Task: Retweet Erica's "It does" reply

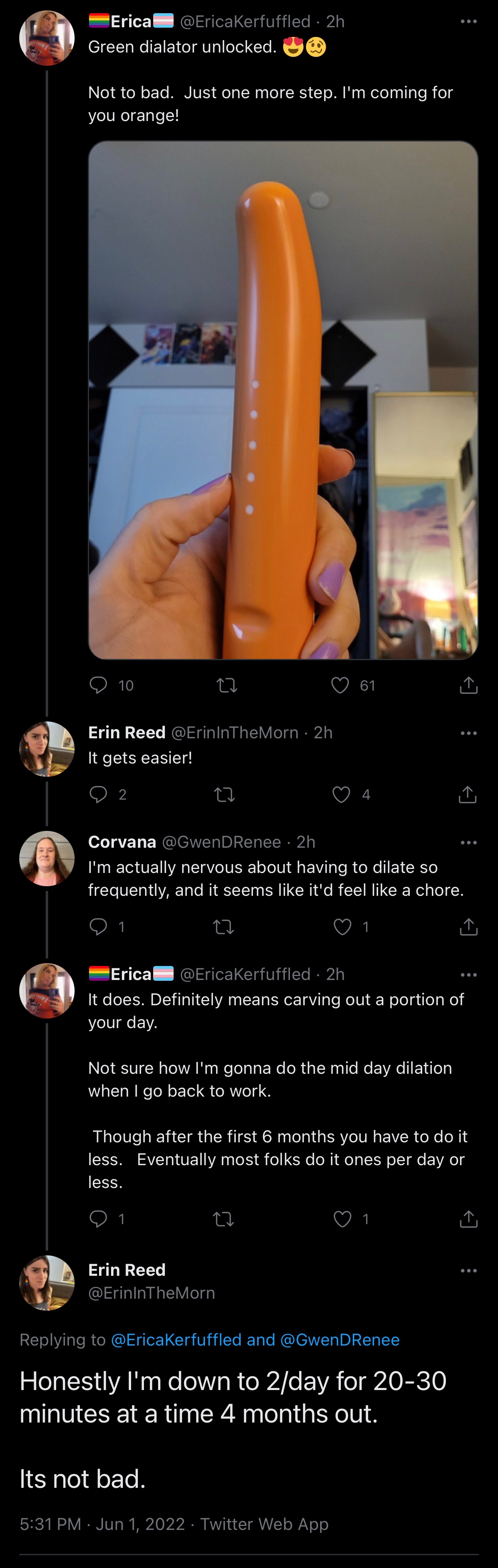Action: coord(223,1218)
